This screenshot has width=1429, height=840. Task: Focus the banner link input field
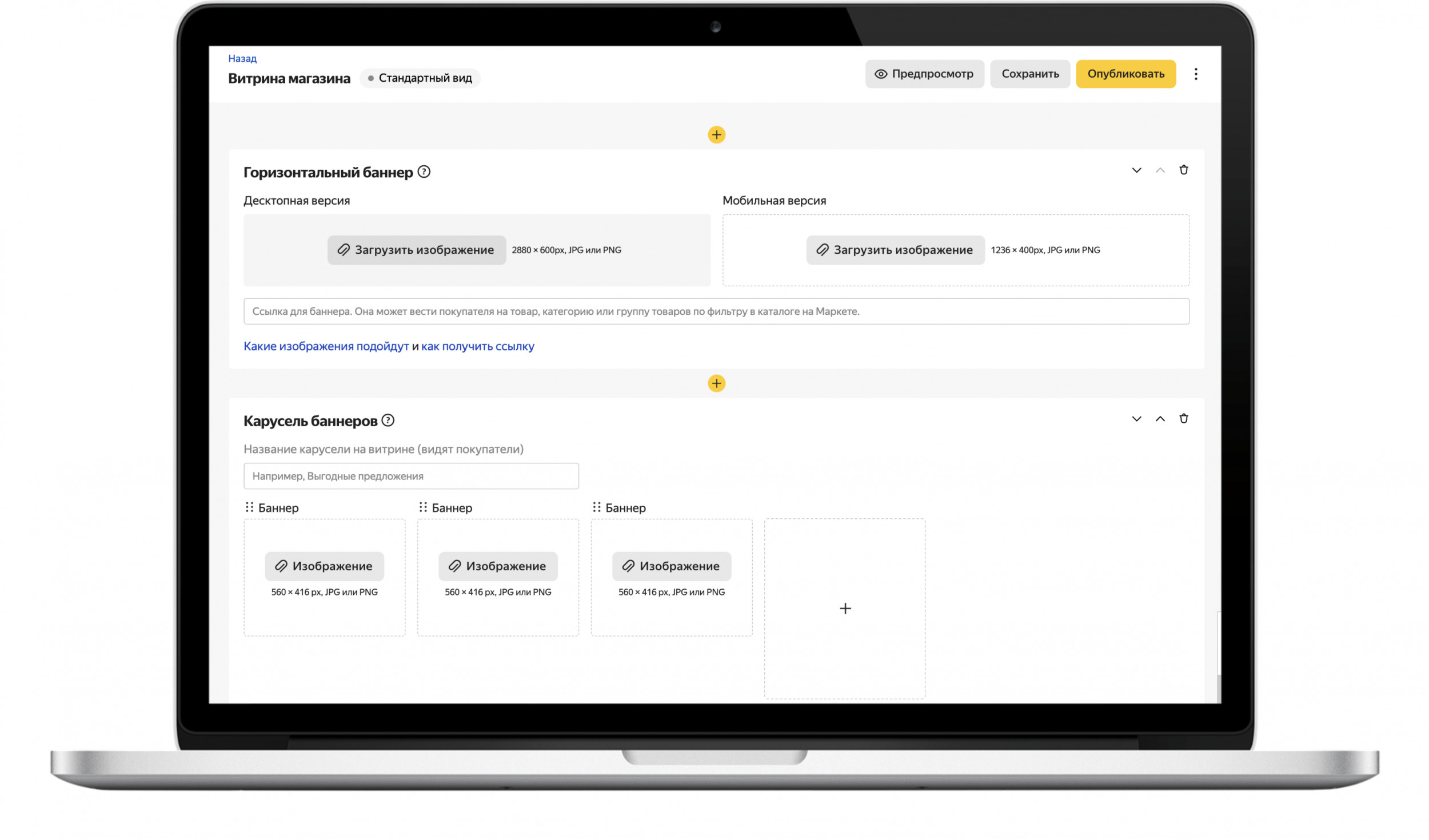coord(716,311)
